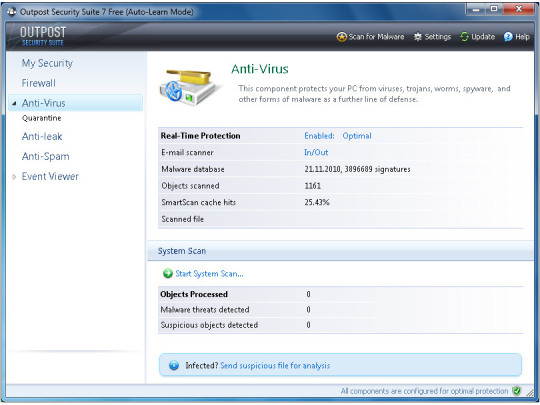The height and width of the screenshot is (405, 540).
Task: Click the Outpost icon in title bar
Action: pos(12,12)
